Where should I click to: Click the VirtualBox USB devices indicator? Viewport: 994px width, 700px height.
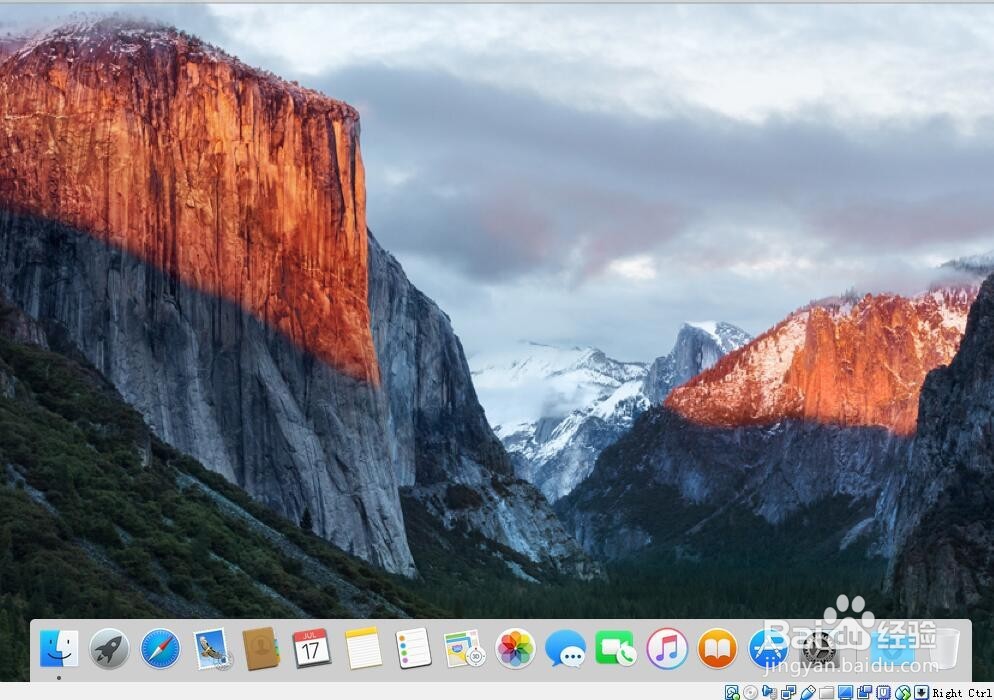click(x=808, y=691)
